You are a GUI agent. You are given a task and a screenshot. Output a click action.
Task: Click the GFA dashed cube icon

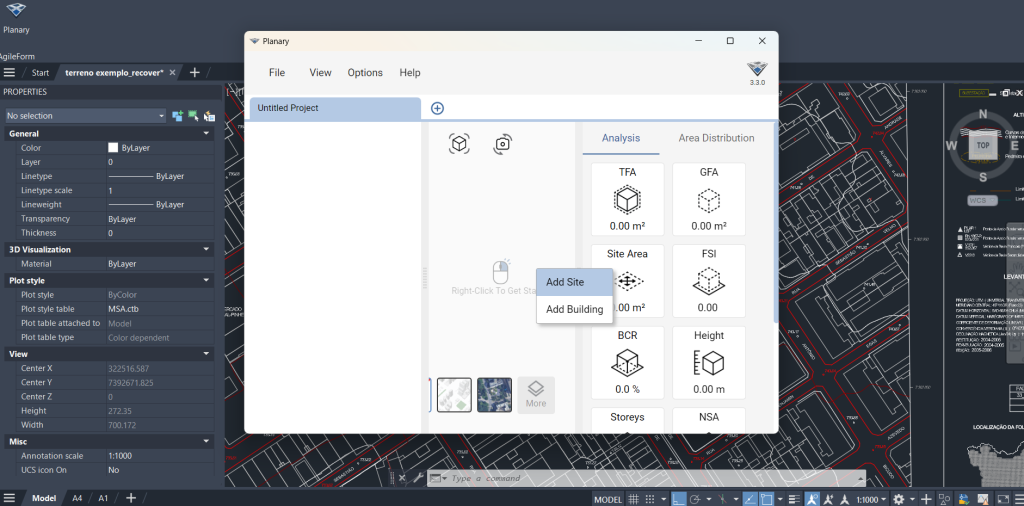709,199
